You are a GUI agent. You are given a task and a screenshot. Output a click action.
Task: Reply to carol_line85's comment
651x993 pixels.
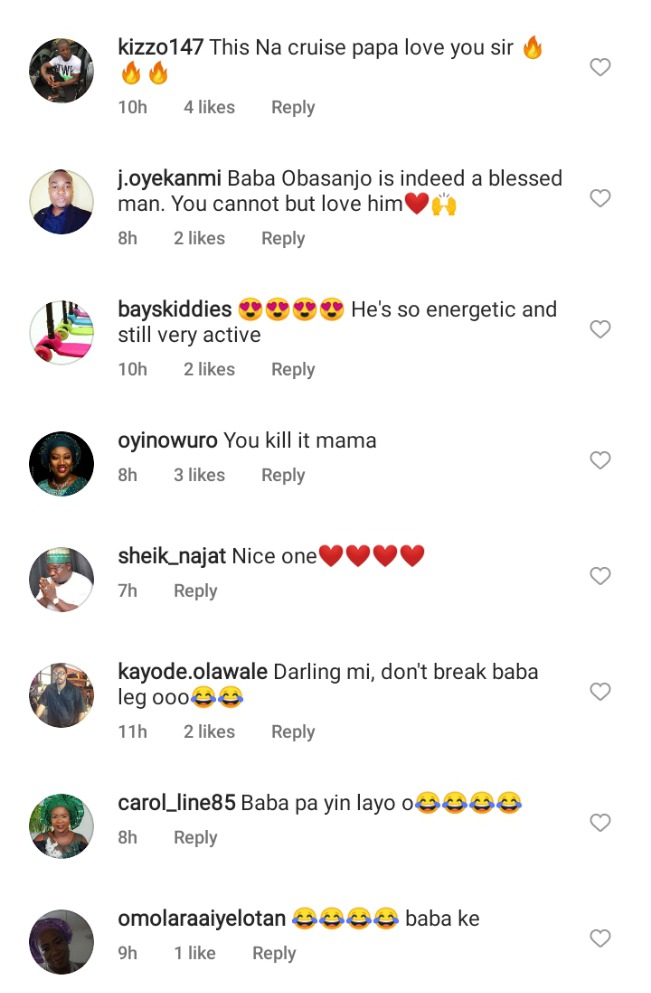click(195, 838)
